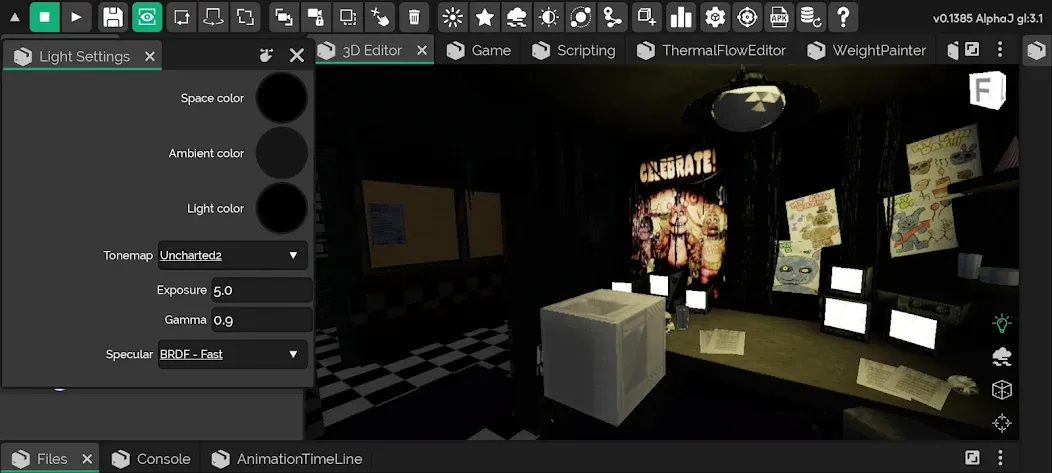Click the sun lighting icon in toolbar

453,17
